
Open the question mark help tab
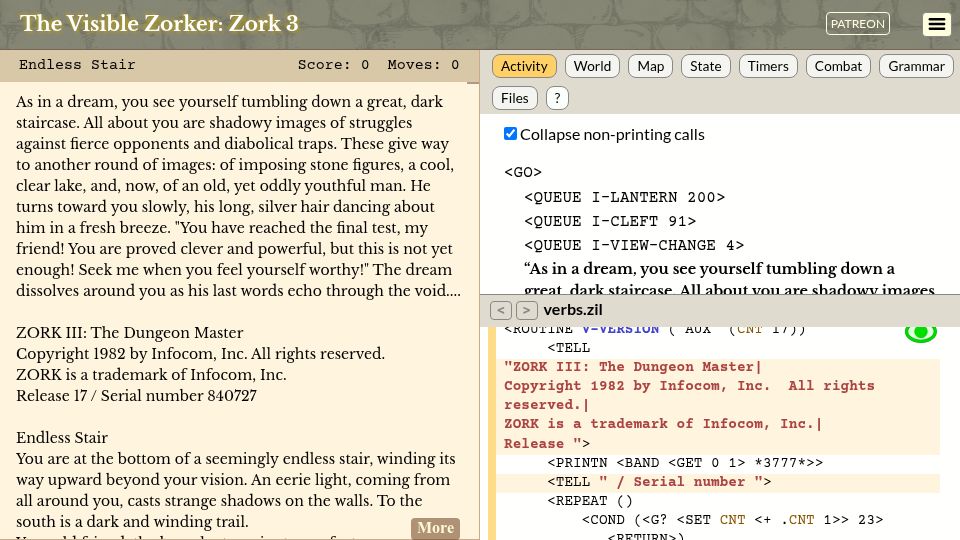(x=557, y=98)
